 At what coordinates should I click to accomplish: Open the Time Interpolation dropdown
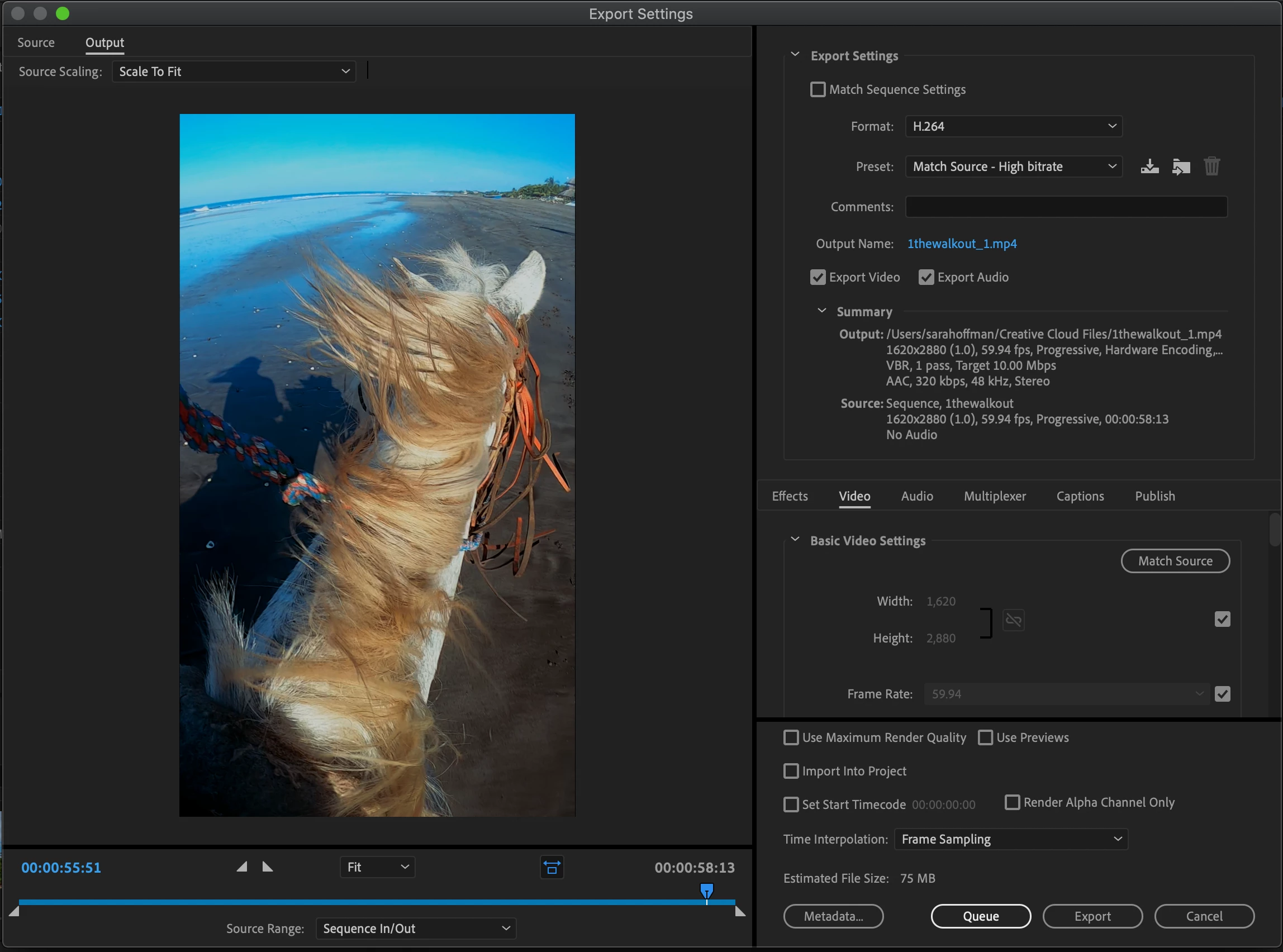pos(1010,839)
